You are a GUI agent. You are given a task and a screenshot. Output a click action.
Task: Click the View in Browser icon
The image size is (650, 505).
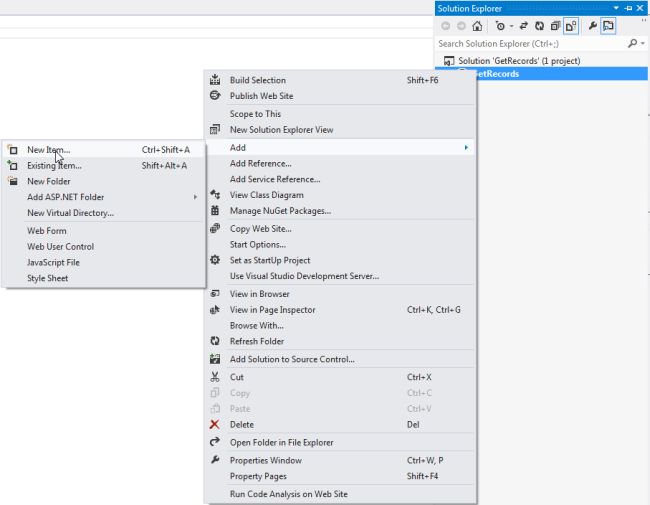point(215,293)
